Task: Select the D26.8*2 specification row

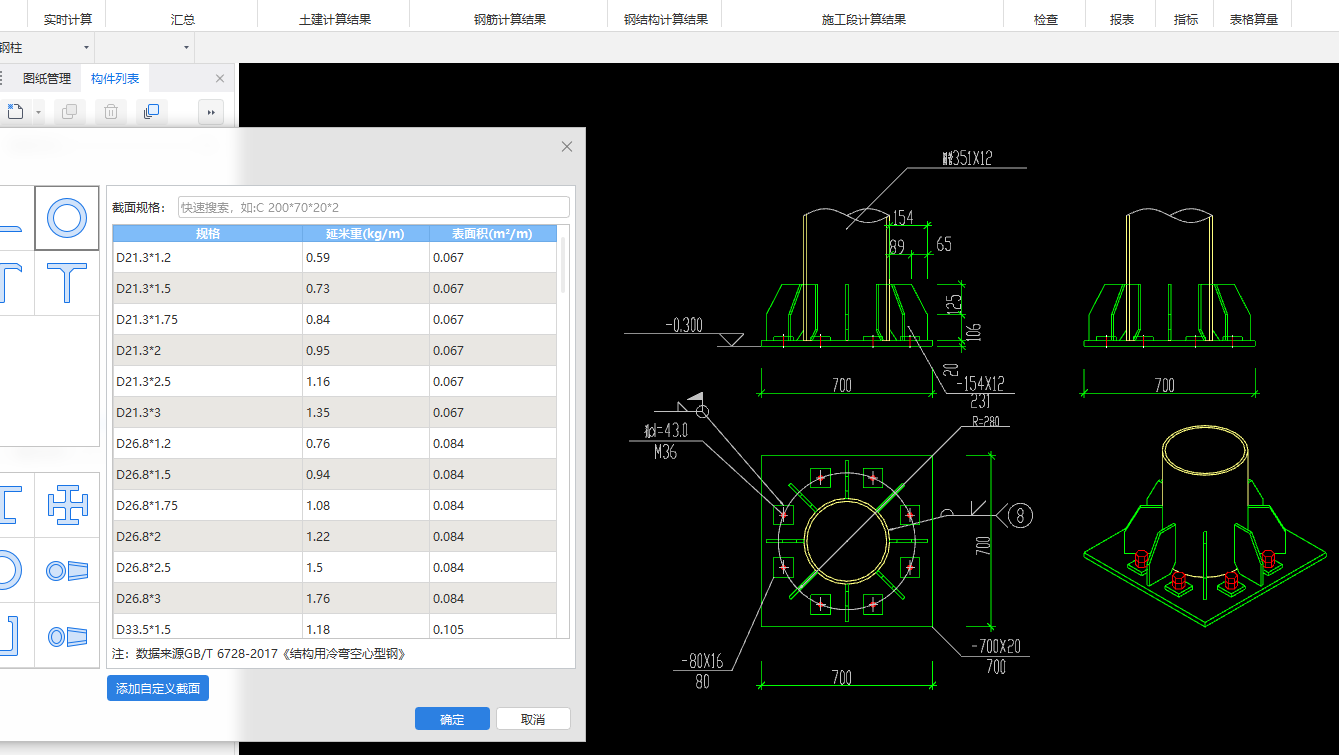Action: [335, 536]
